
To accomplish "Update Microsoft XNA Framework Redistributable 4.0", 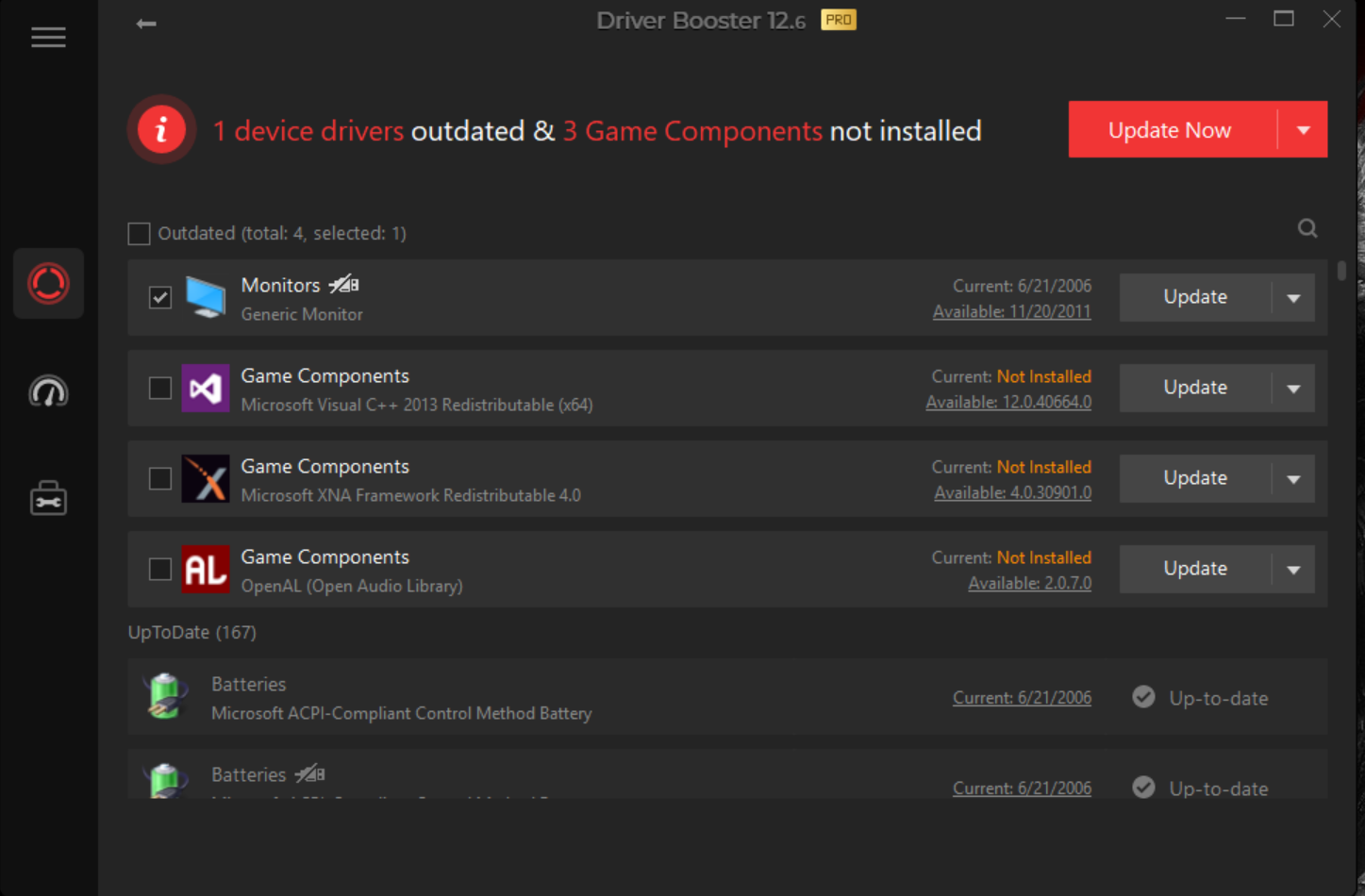I will tap(1195, 478).
